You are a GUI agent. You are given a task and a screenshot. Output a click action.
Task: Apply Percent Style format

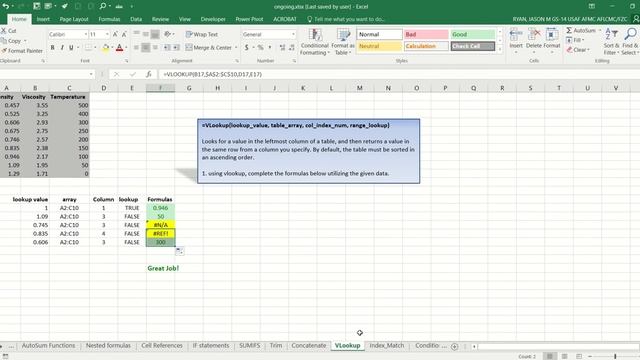click(260, 48)
